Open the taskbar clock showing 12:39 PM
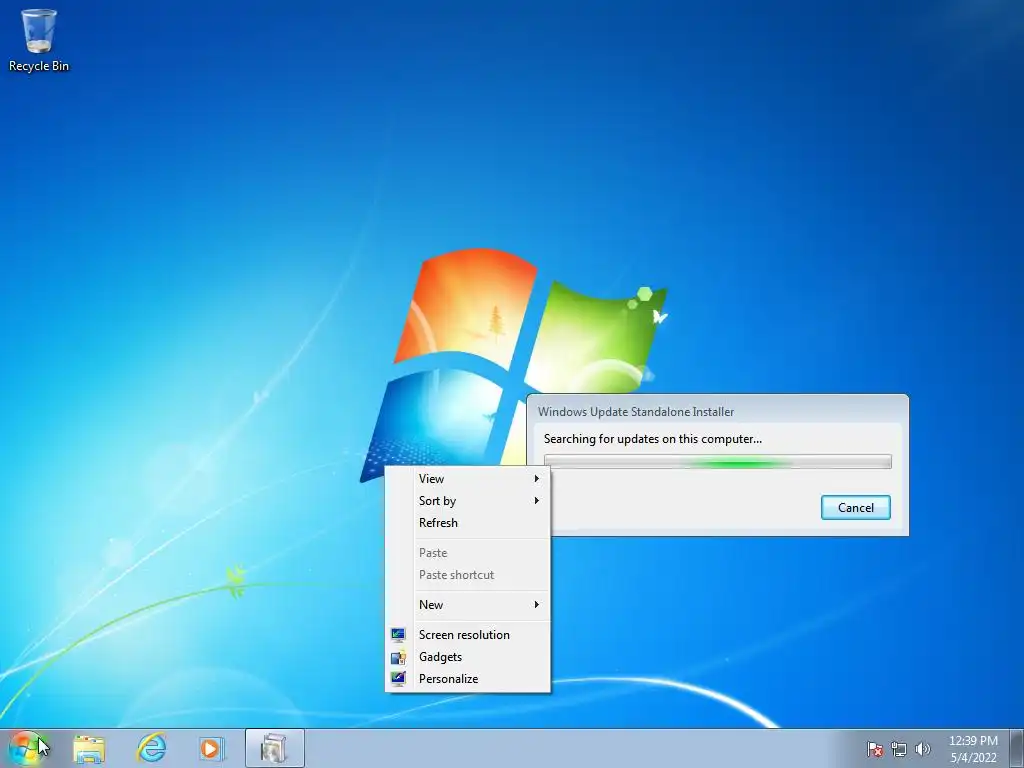Viewport: 1024px width, 768px height. point(973,749)
